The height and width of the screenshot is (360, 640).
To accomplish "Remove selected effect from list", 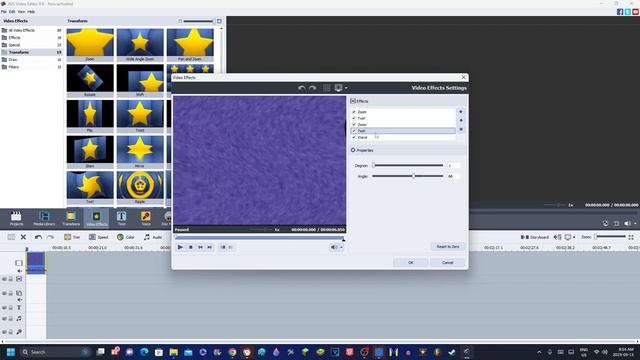I will tap(461, 129).
